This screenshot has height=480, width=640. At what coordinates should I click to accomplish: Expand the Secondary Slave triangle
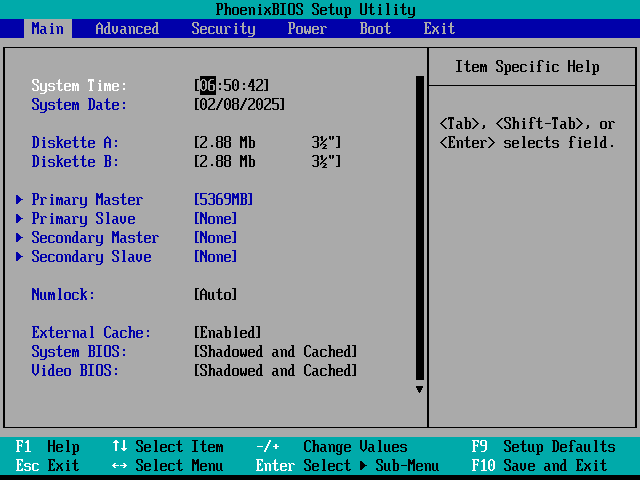point(20,257)
